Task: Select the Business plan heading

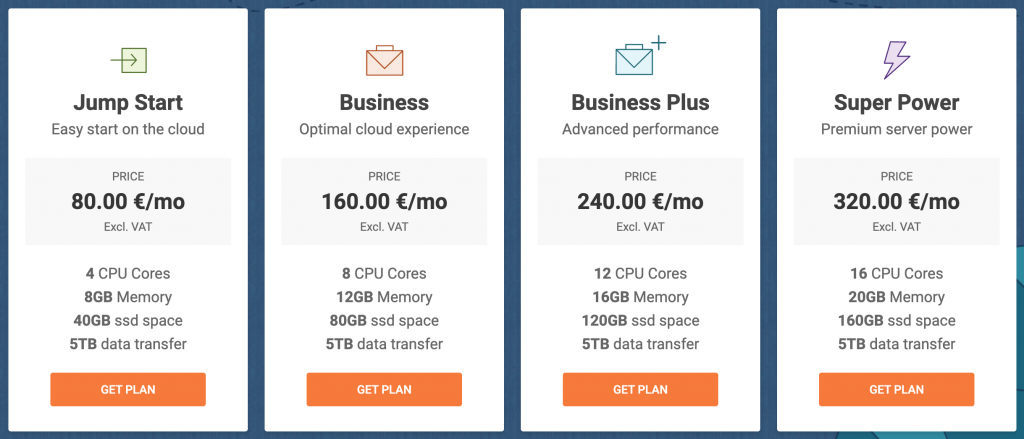Action: [x=384, y=103]
